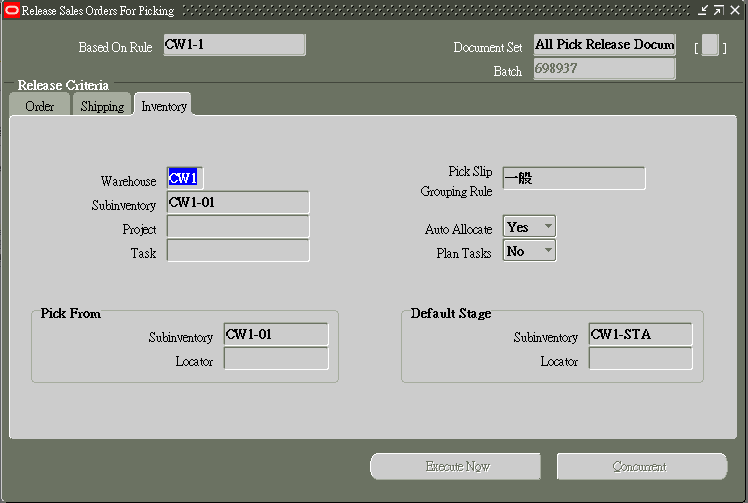This screenshot has height=503, width=748.
Task: Click the Batch number field
Action: coord(604,69)
